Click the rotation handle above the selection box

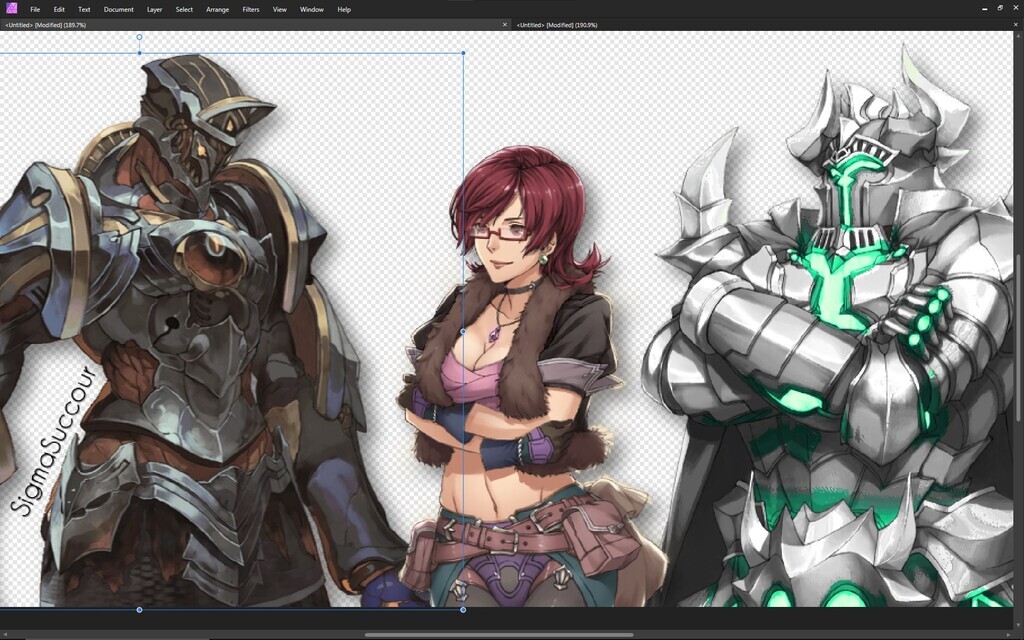[x=139, y=37]
